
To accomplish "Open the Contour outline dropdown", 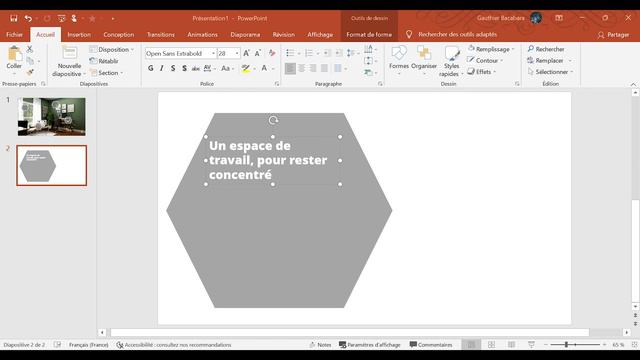I will pos(485,60).
